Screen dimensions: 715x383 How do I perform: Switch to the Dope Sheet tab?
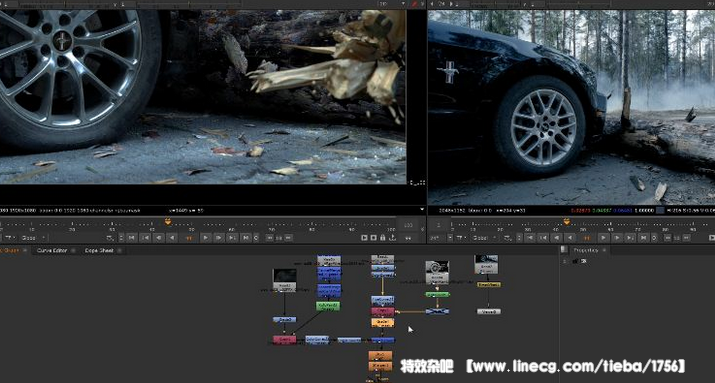pos(99,250)
